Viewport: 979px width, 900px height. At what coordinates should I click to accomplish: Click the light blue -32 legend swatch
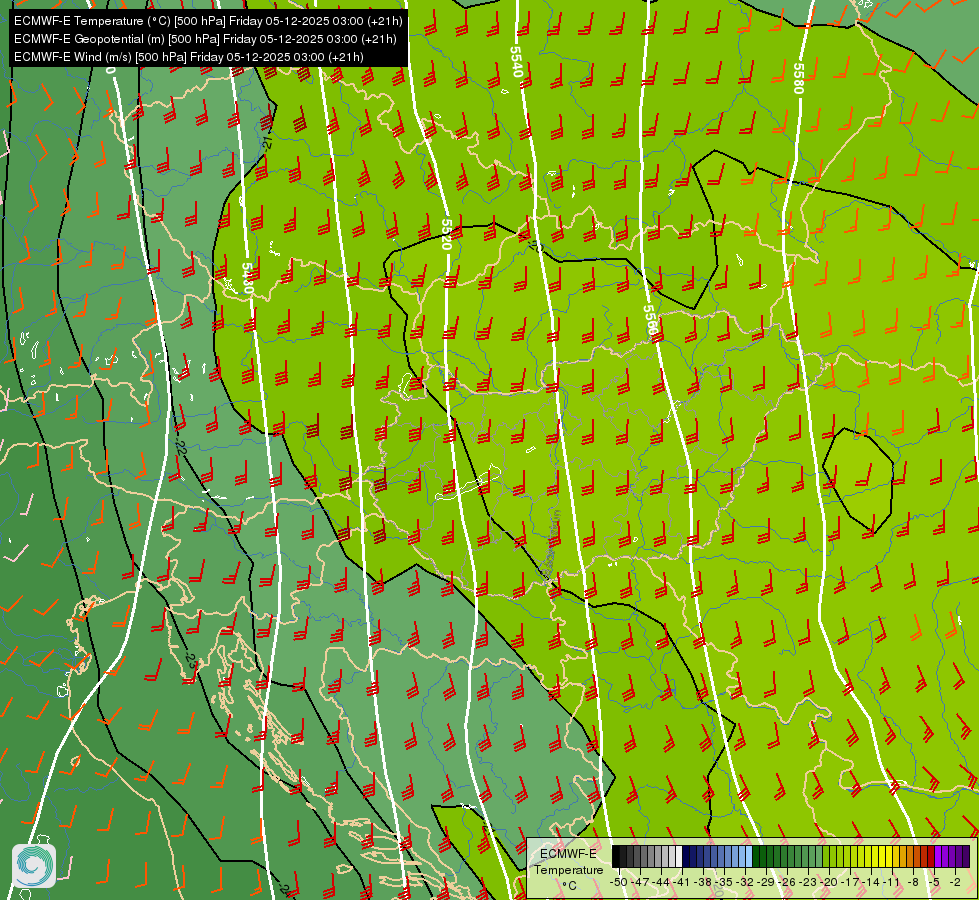(749, 856)
